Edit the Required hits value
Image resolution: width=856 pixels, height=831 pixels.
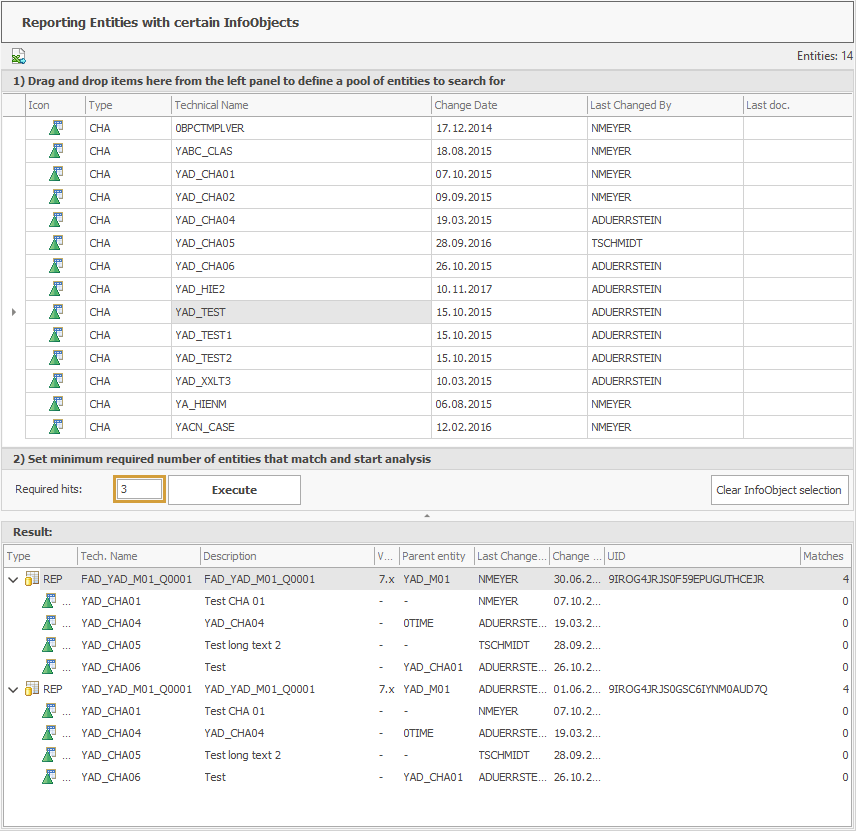tap(140, 489)
